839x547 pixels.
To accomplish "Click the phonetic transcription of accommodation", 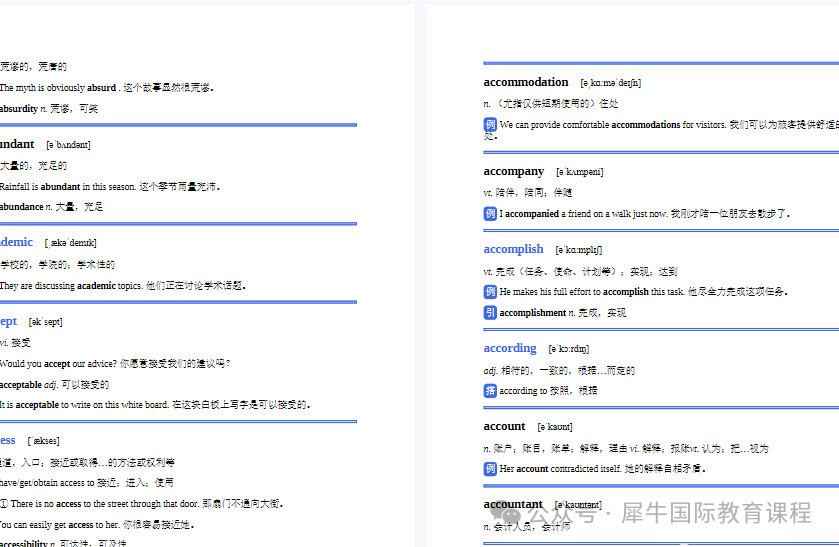I will coord(611,83).
